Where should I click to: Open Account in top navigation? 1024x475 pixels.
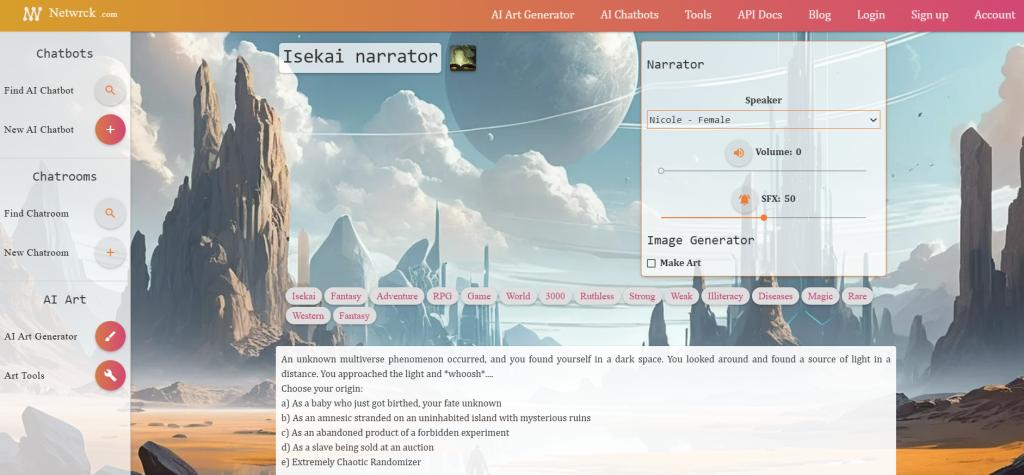click(995, 14)
